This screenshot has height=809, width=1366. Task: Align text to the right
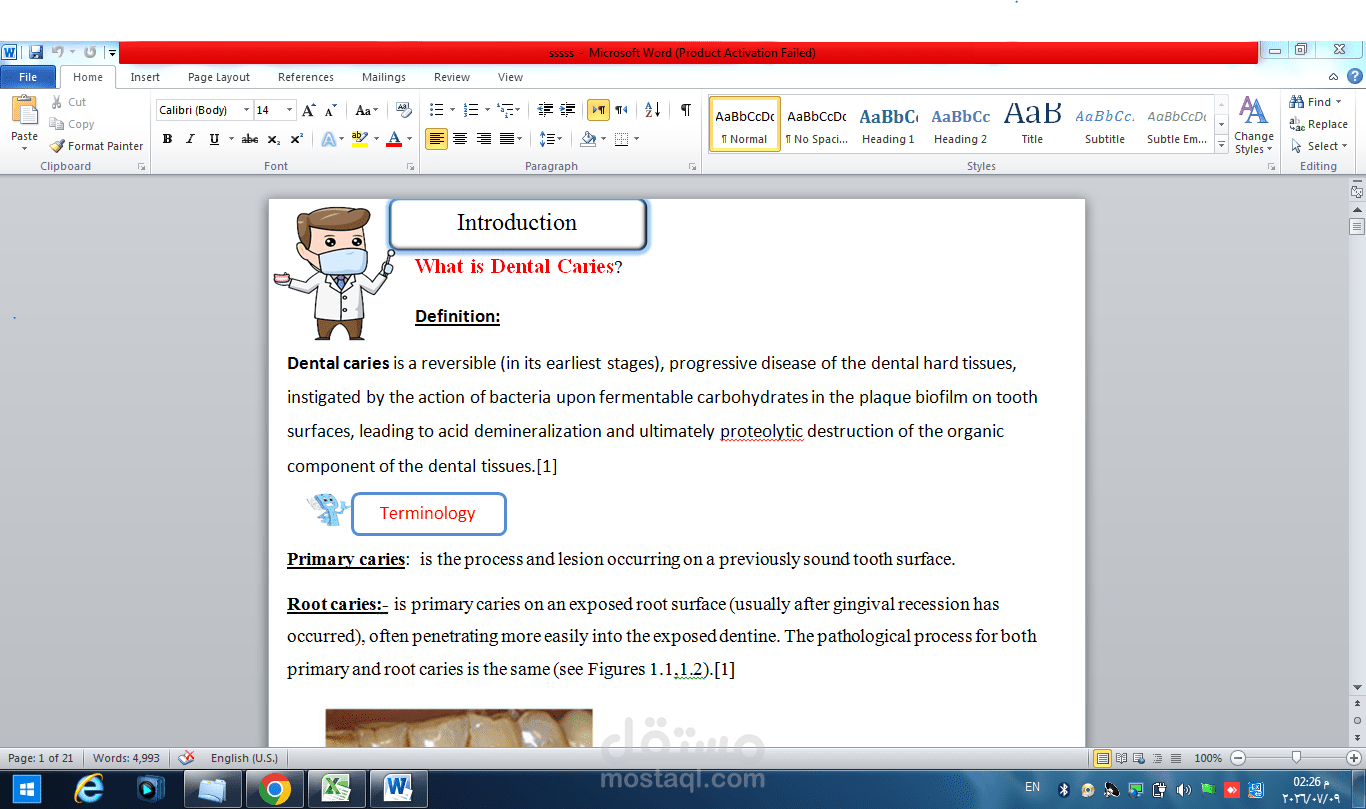coord(484,139)
